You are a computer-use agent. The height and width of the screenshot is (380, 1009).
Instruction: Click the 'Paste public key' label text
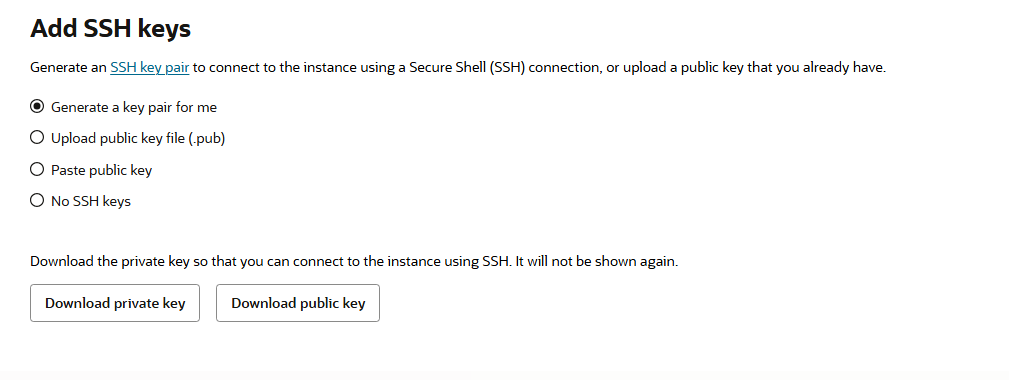tap(102, 170)
